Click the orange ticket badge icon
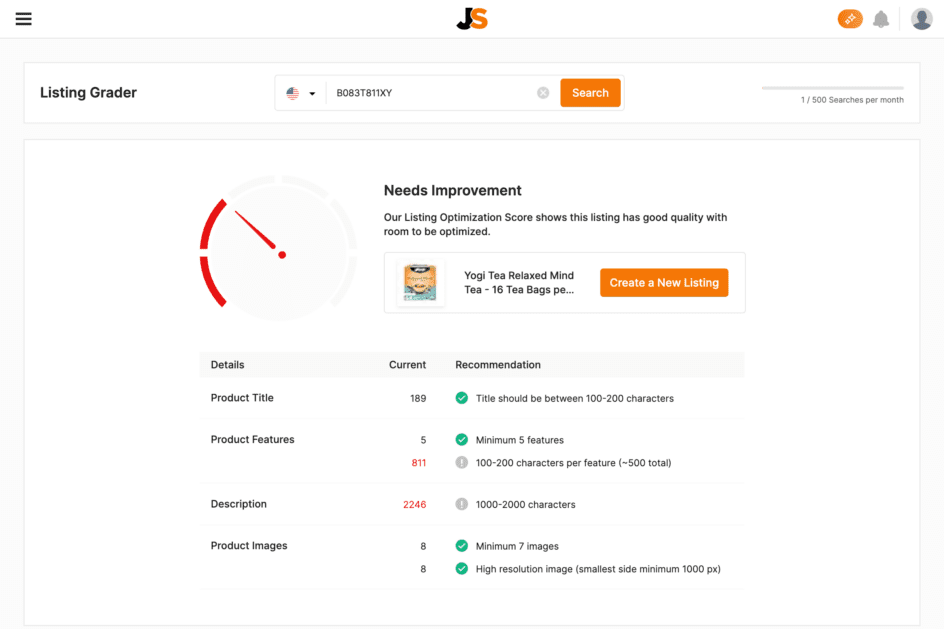 tap(850, 19)
